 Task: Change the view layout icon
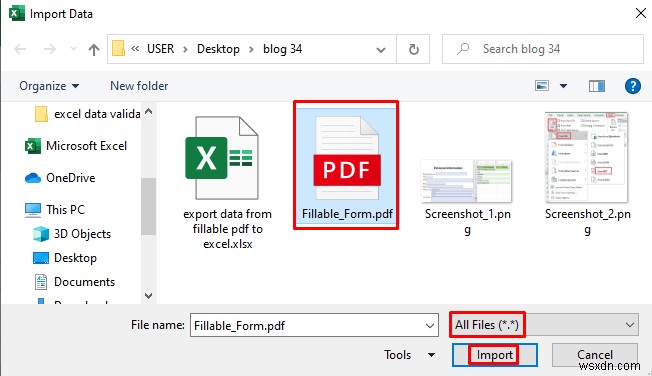coord(542,86)
